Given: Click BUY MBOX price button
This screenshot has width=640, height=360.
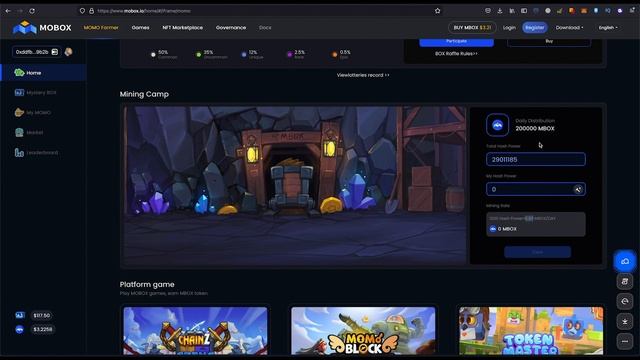Looking at the screenshot, I should (x=472, y=27).
